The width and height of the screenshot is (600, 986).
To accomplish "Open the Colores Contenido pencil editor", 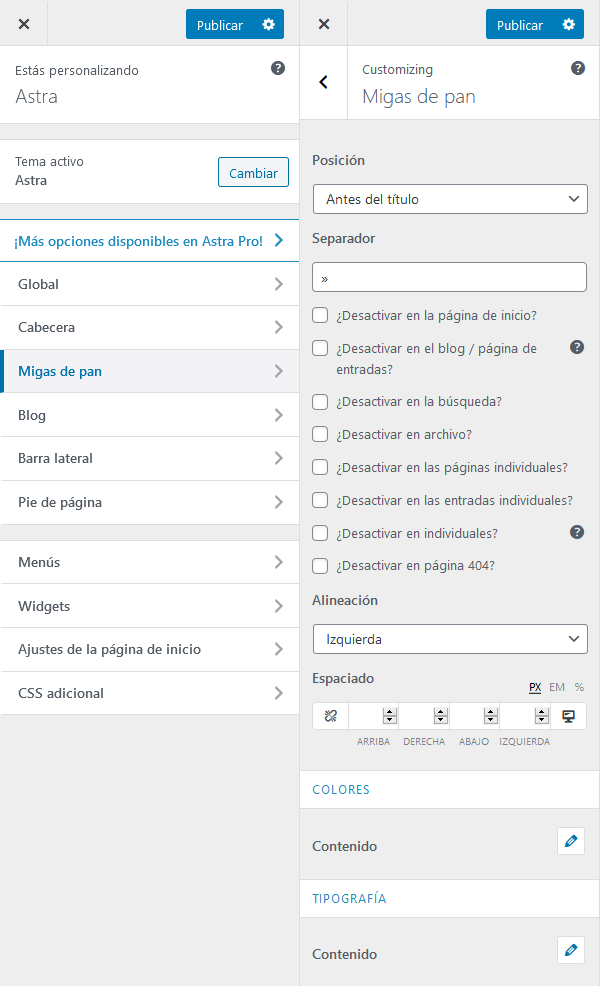I will (x=571, y=841).
